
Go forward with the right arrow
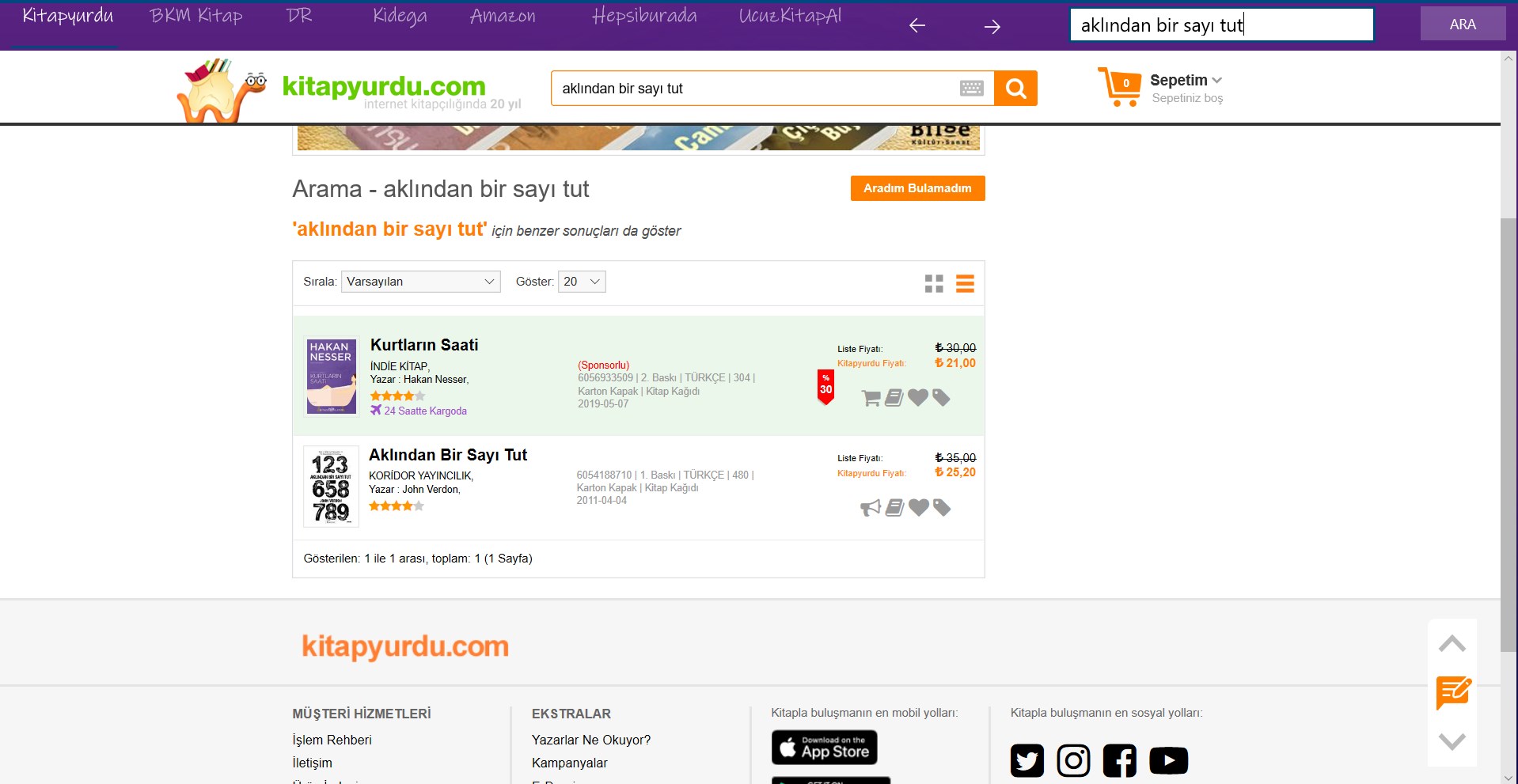[x=992, y=27]
